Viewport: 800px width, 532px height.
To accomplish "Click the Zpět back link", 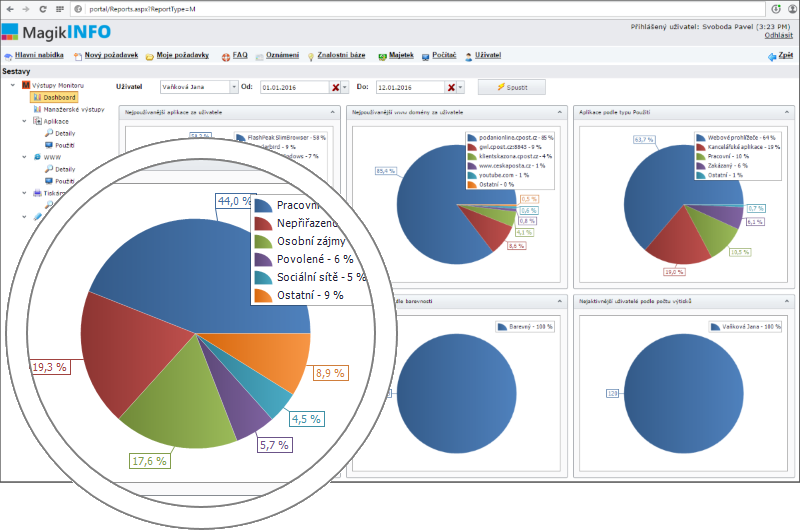I will click(x=786, y=56).
